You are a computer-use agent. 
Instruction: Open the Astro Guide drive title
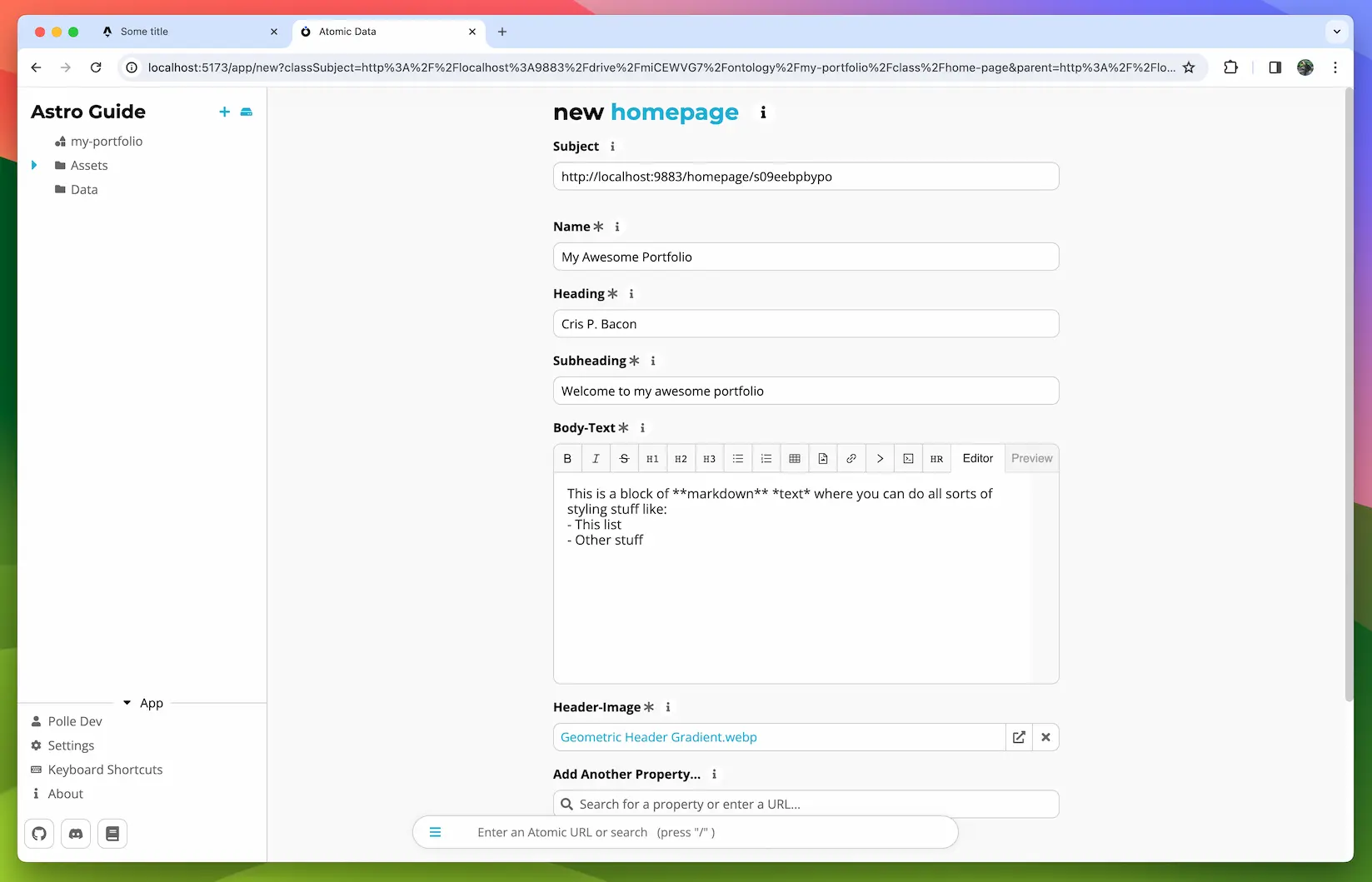pos(88,112)
